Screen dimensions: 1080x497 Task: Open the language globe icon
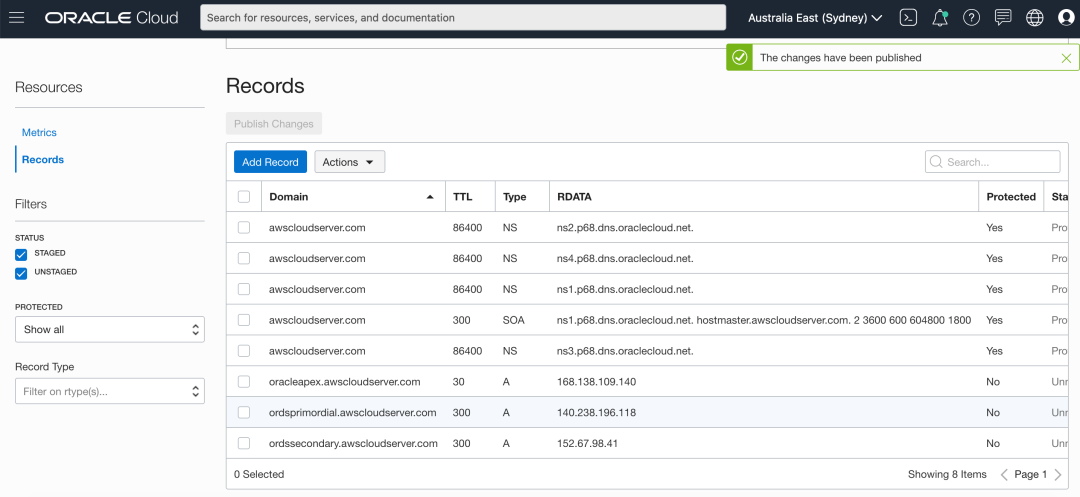point(1035,18)
